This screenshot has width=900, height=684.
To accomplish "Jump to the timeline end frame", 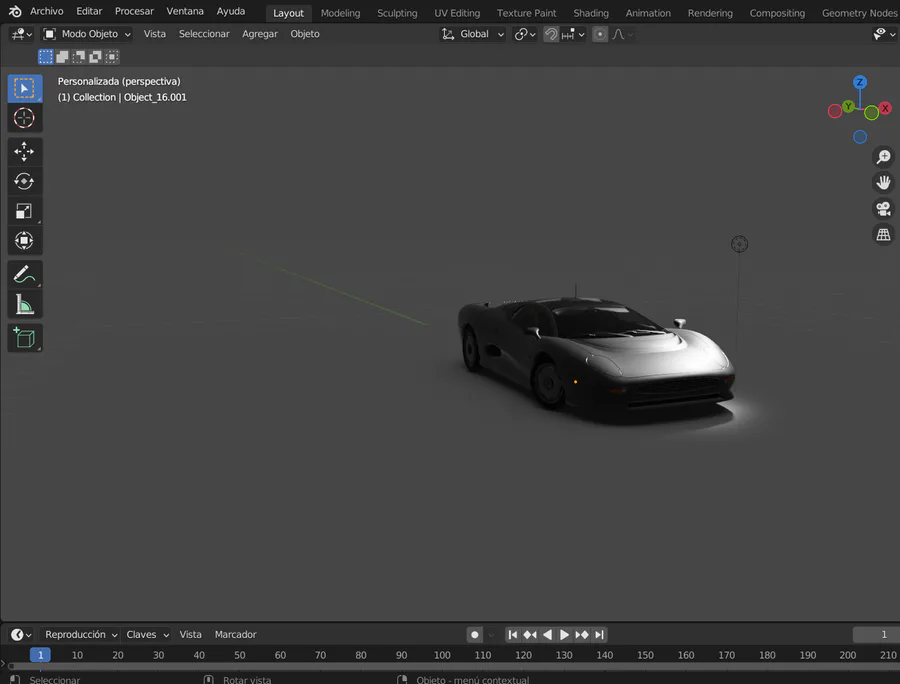I will 599,635.
